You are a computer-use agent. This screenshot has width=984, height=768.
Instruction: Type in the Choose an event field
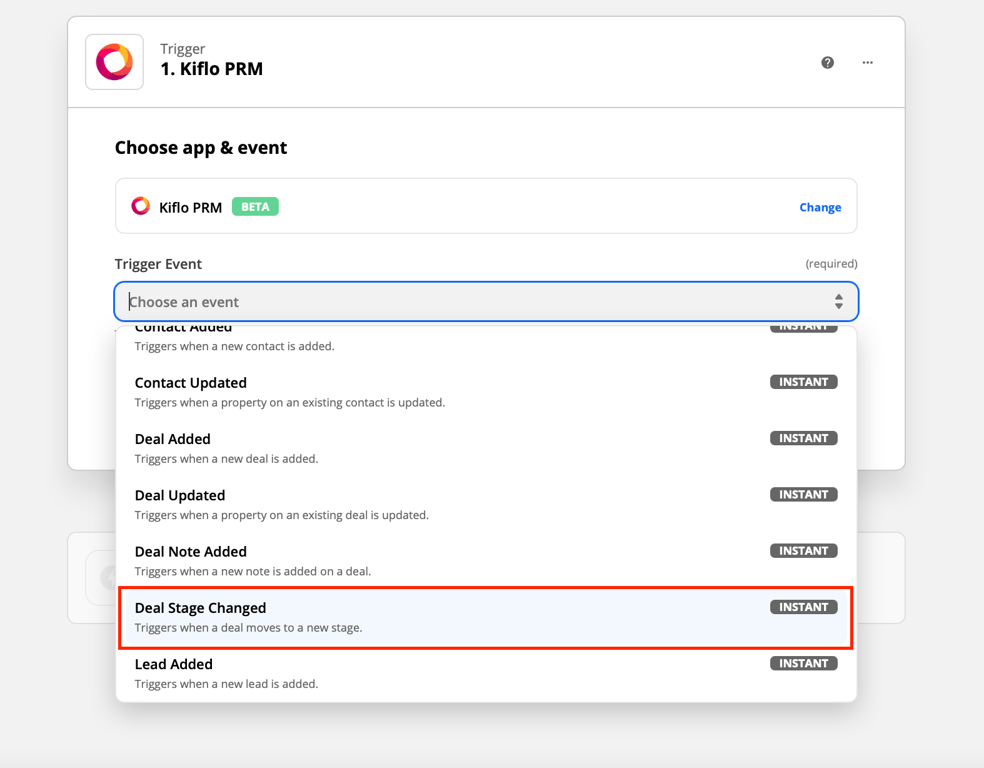470,302
